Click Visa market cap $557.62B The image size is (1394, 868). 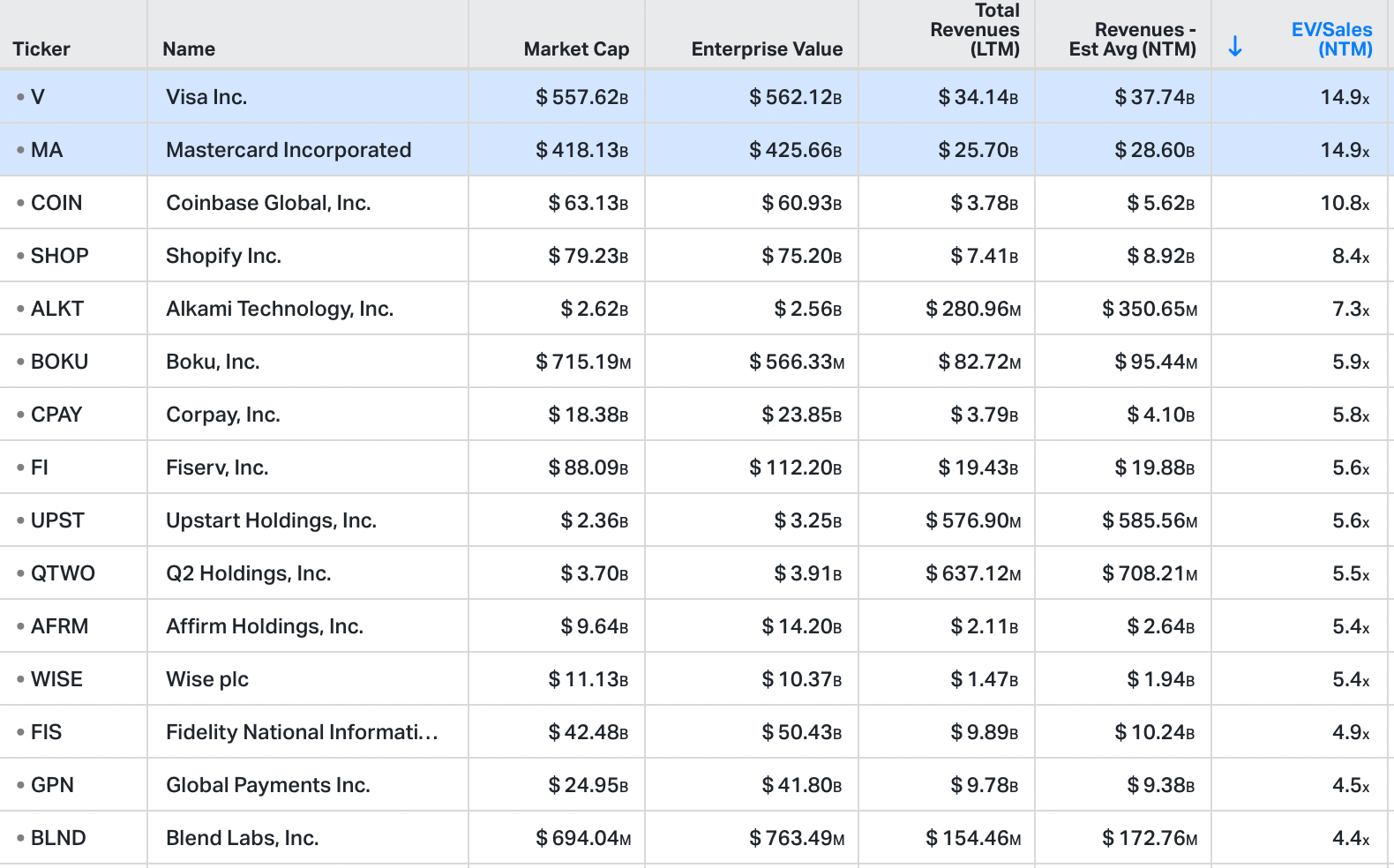[582, 97]
